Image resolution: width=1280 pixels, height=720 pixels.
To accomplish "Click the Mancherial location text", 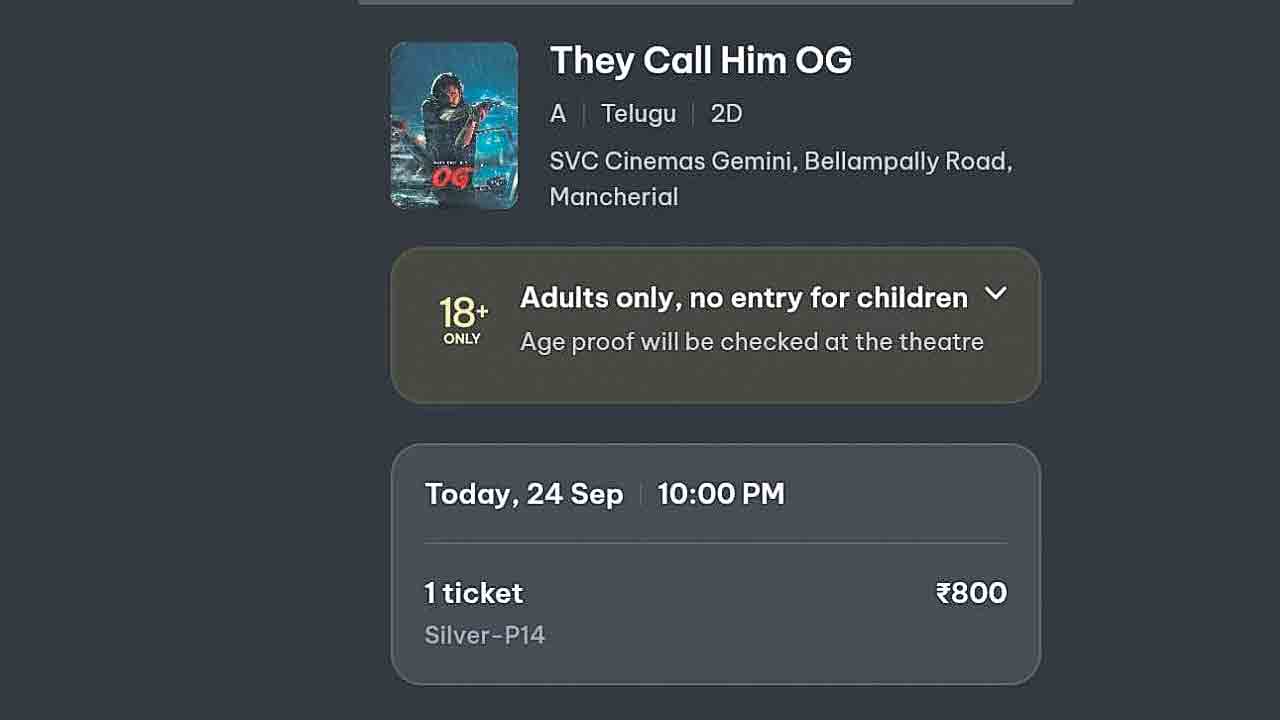I will (613, 196).
